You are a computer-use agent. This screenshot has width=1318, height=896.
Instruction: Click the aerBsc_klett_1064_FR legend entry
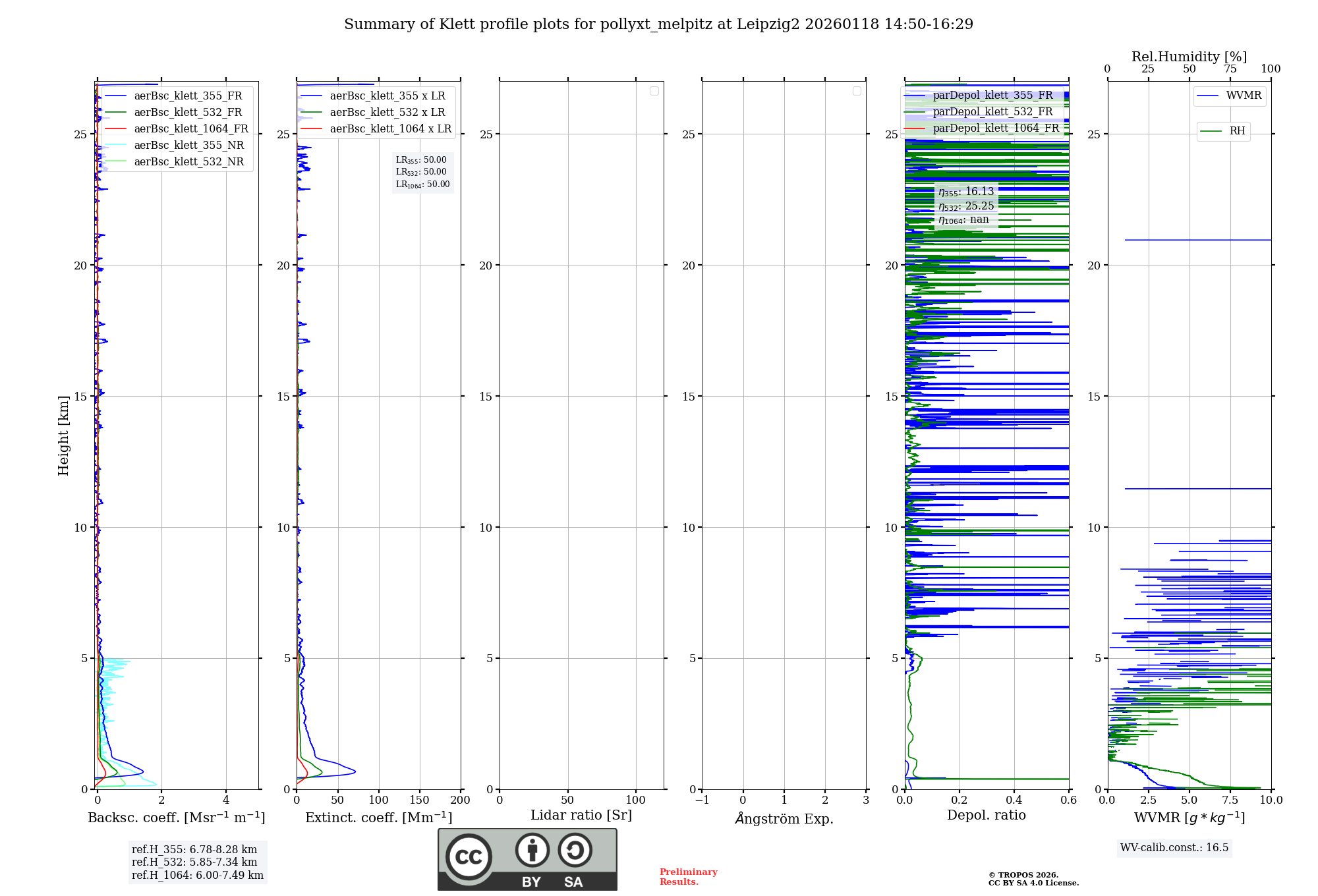pos(191,128)
